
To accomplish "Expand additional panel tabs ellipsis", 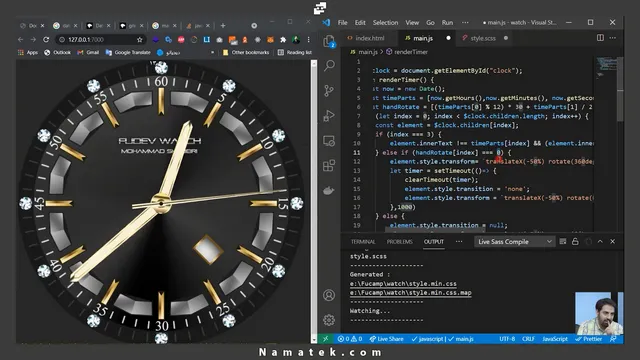I will (459, 241).
